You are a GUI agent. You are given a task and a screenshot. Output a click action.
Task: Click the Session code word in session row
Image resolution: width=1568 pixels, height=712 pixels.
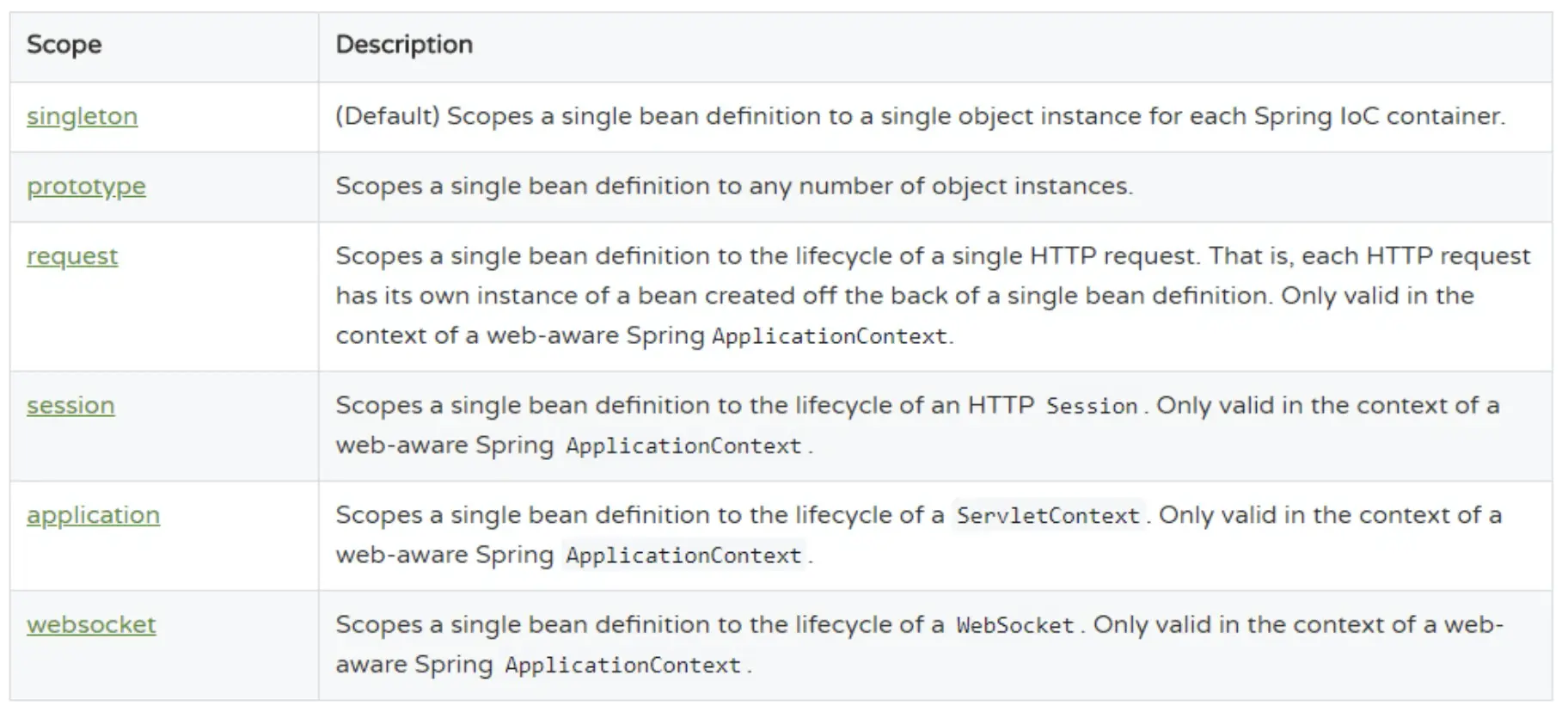coord(1092,406)
